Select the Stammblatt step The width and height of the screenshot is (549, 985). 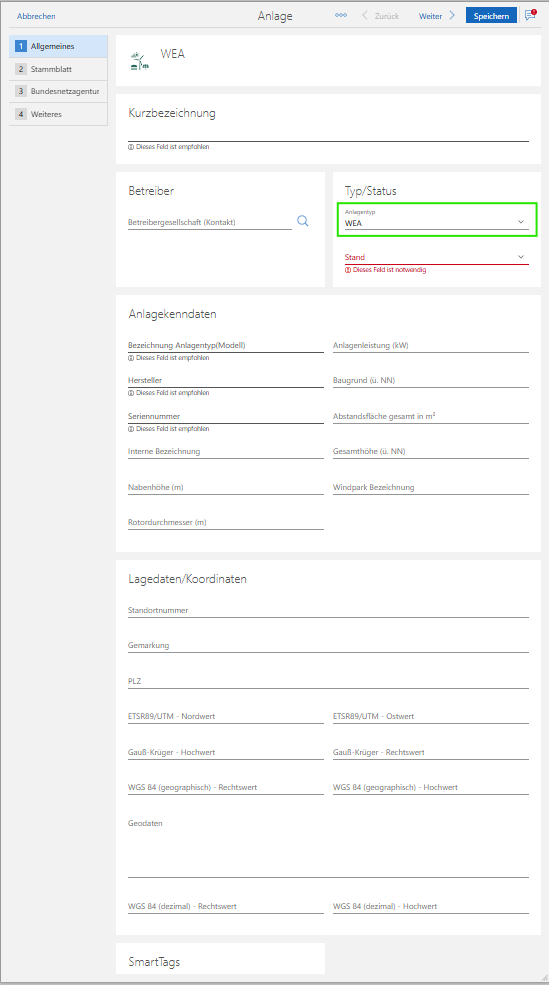point(58,69)
